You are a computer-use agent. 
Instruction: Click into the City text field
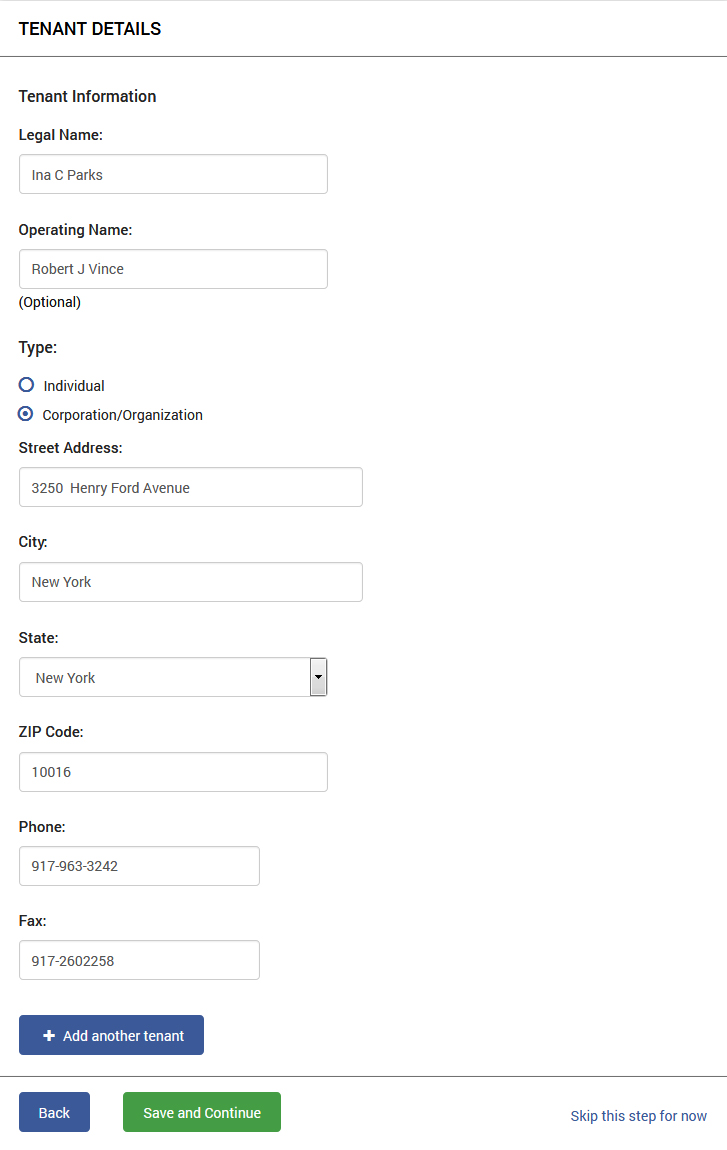coord(191,582)
